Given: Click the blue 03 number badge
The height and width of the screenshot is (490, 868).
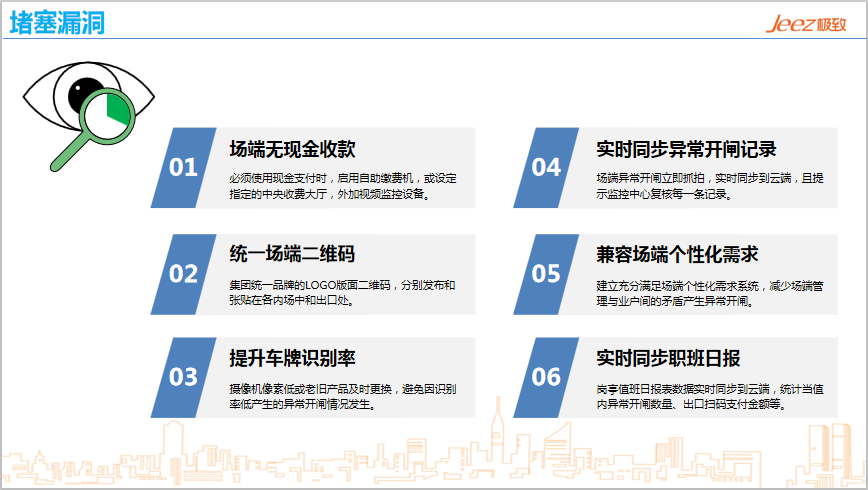Looking at the screenshot, I should (183, 377).
